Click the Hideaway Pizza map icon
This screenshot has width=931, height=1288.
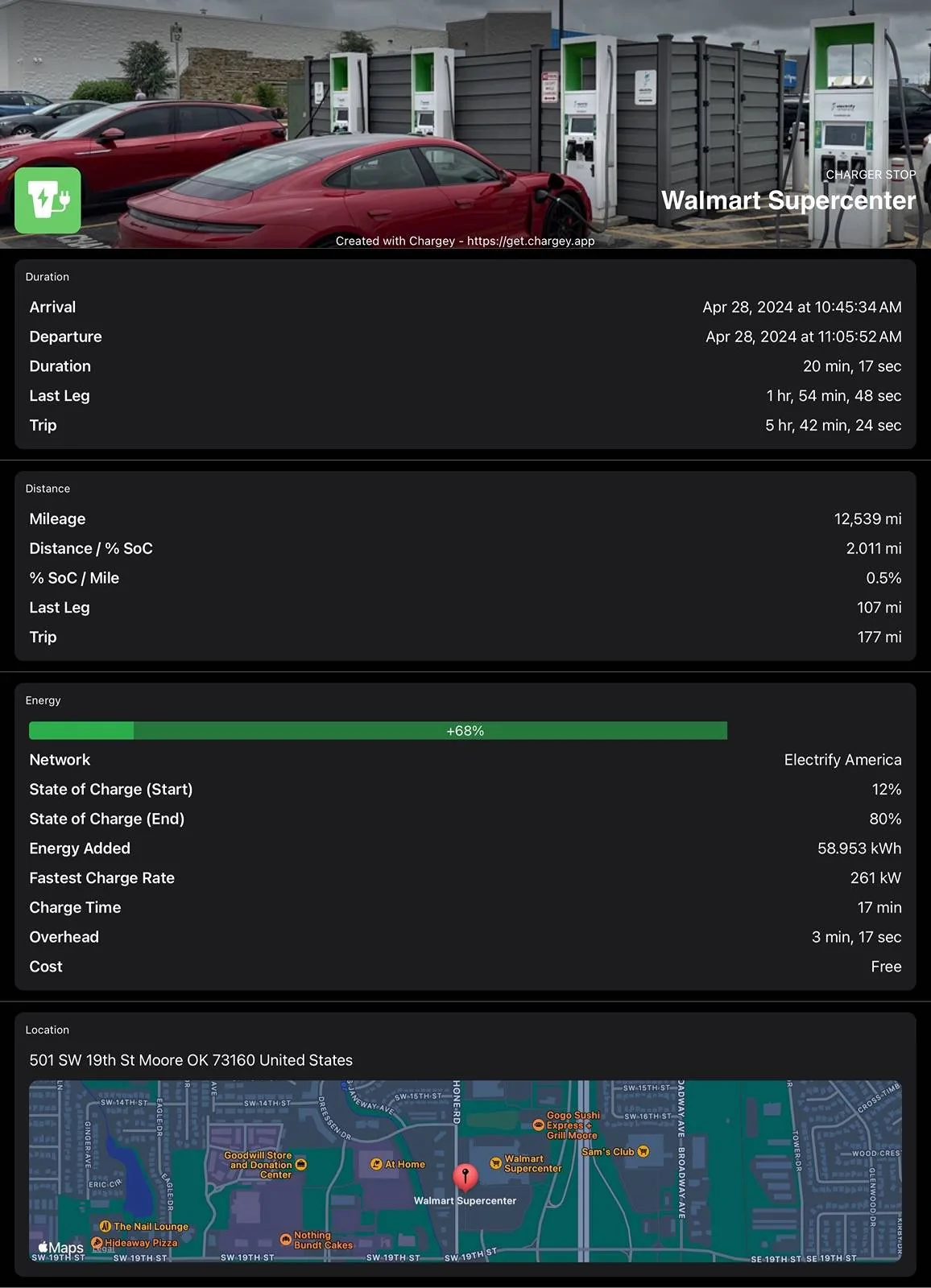coord(97,1243)
